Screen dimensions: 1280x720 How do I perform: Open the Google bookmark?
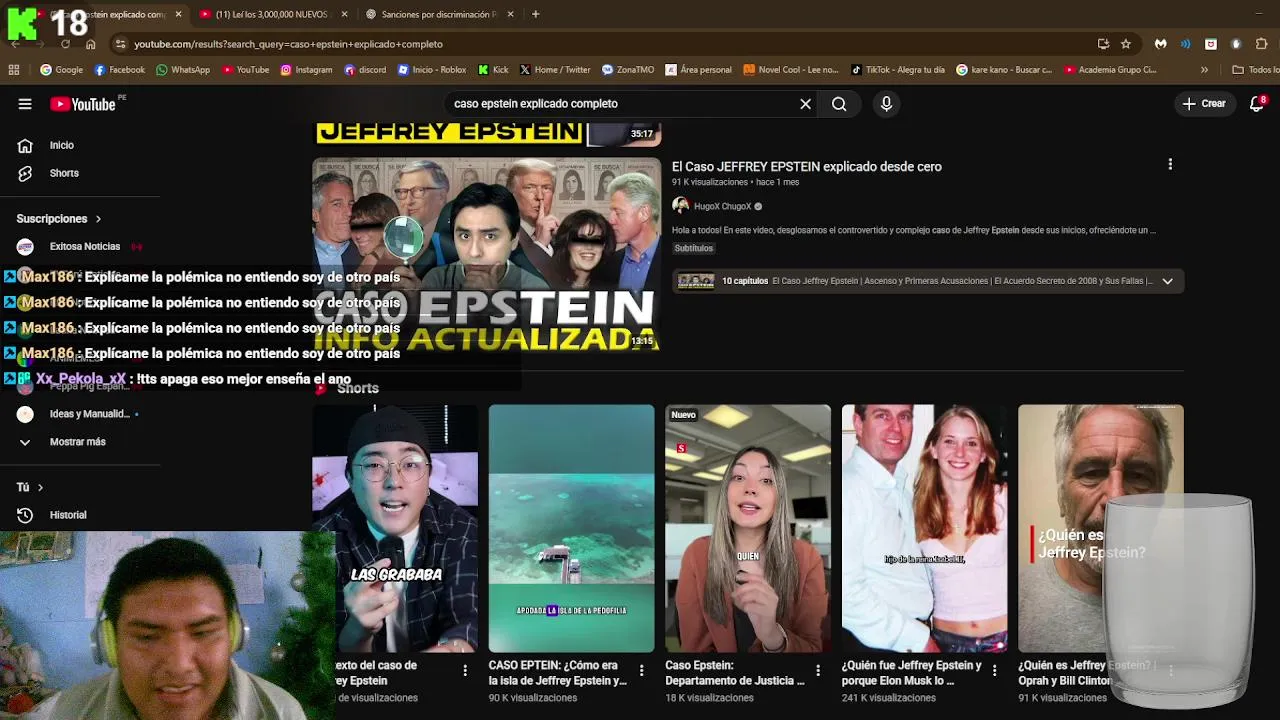(61, 70)
